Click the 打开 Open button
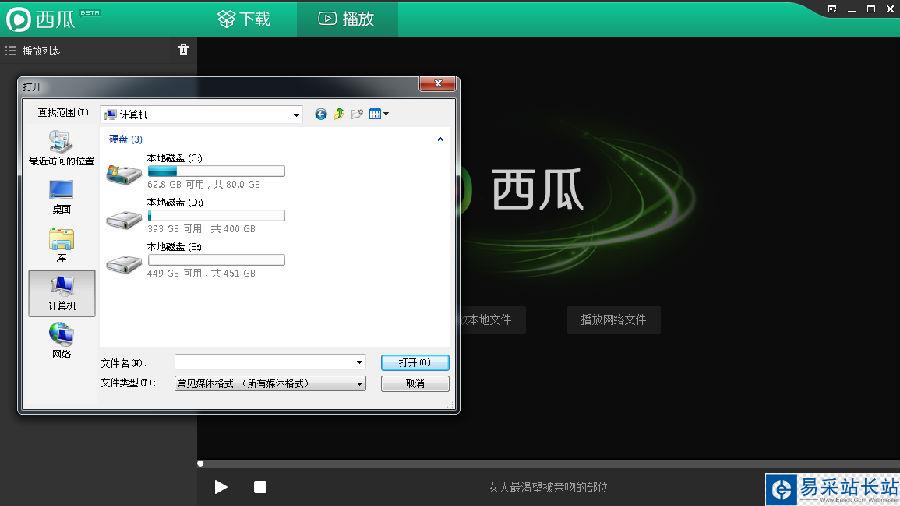900x506 pixels. (415, 363)
